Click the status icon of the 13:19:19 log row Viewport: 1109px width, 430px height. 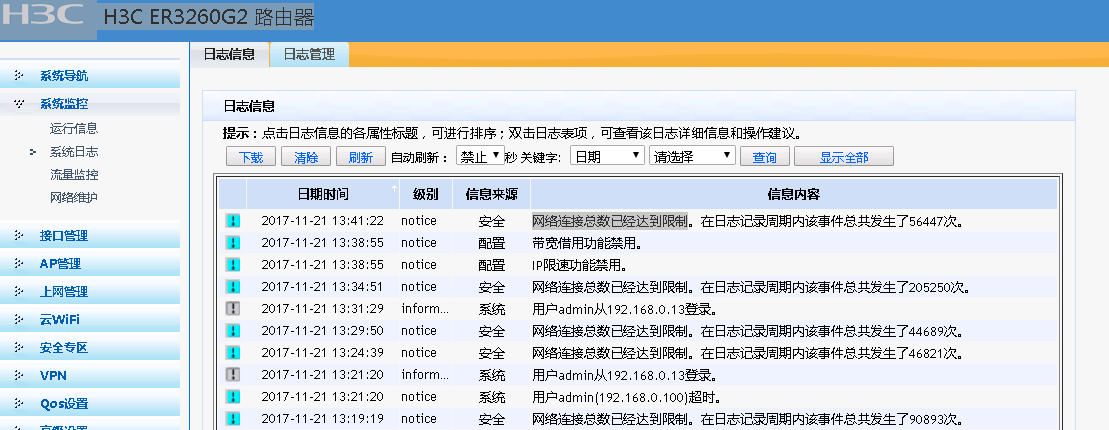tap(233, 418)
